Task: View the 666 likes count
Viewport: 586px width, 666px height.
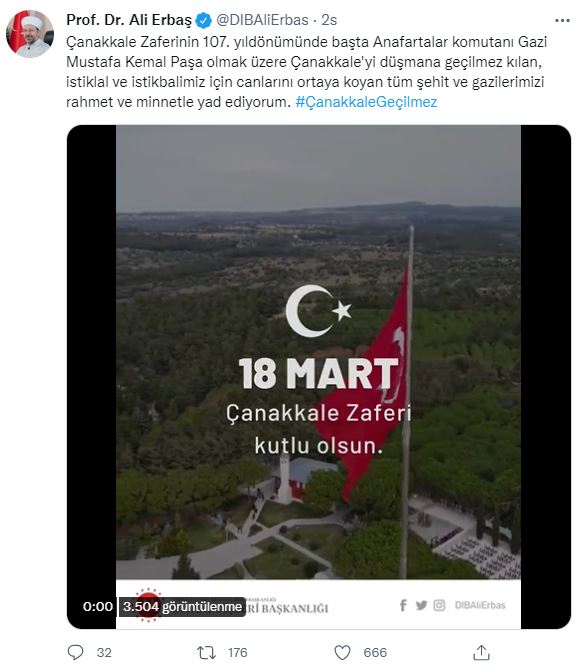Action: point(375,652)
